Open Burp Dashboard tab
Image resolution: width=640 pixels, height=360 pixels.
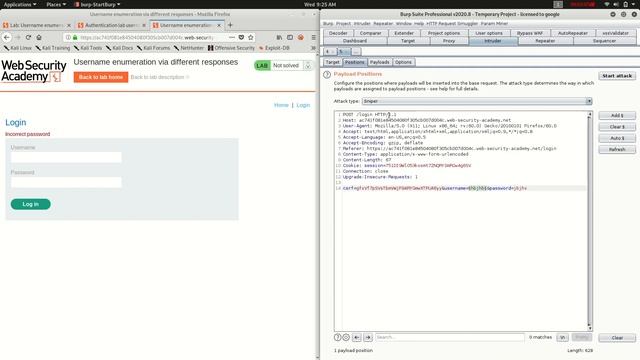click(x=355, y=41)
